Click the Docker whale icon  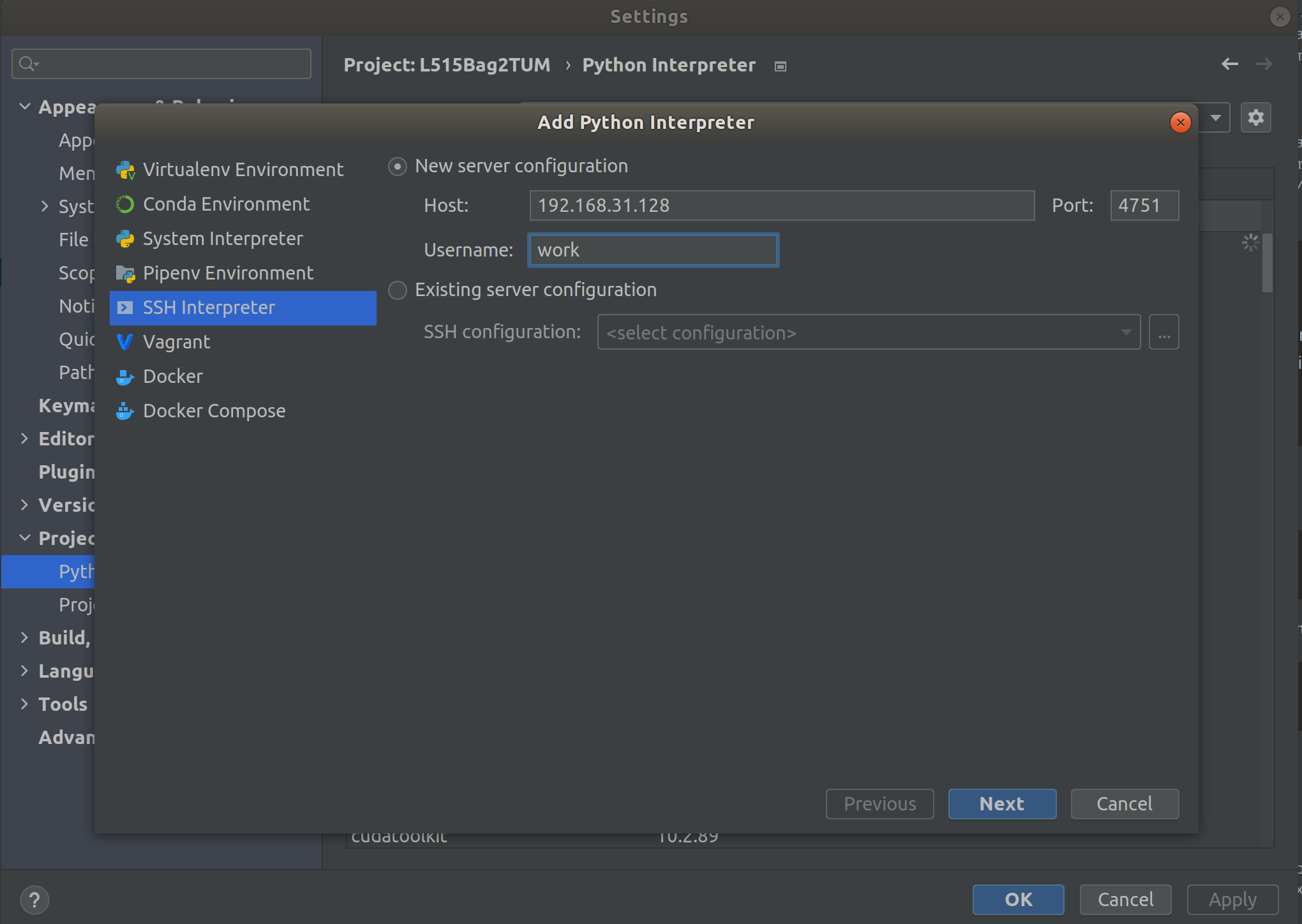125,377
